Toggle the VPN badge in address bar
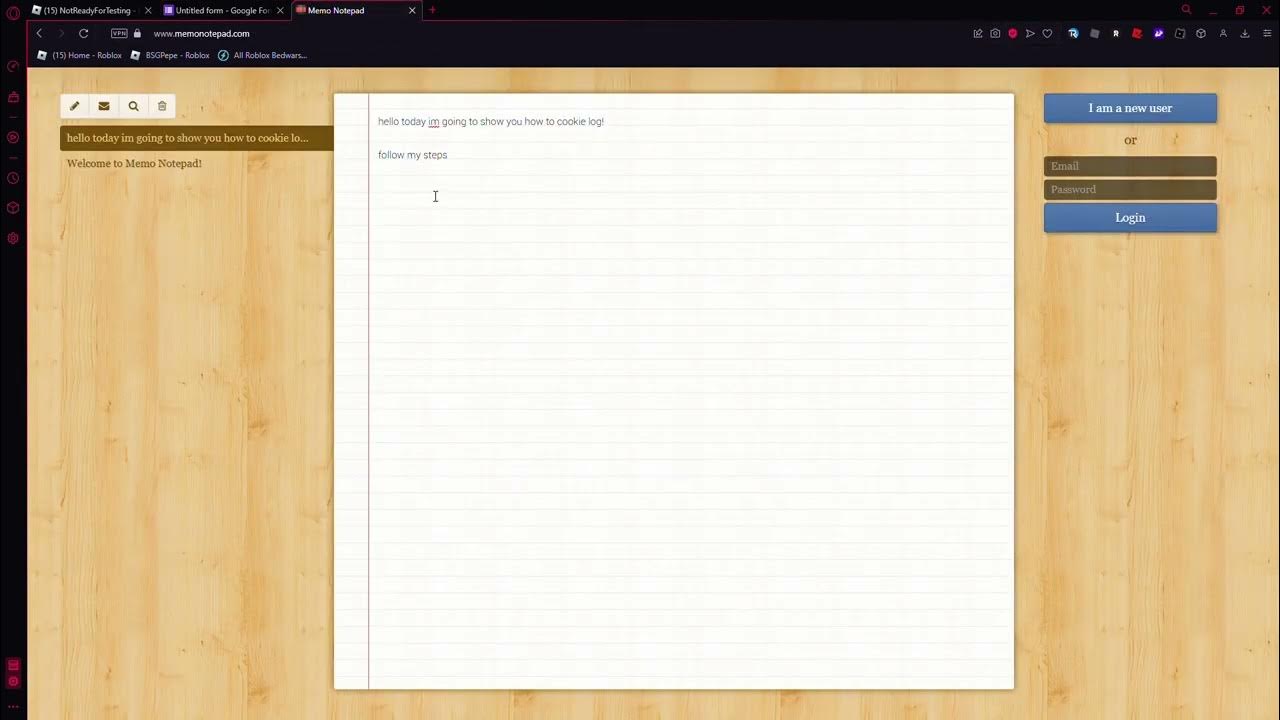The width and height of the screenshot is (1280, 720). coord(119,33)
